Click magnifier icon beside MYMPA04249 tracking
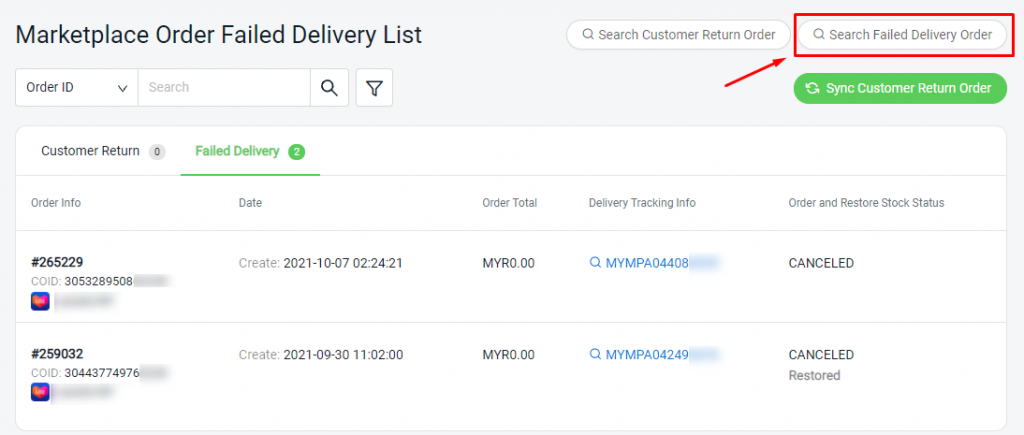This screenshot has height=435, width=1024. coord(595,354)
